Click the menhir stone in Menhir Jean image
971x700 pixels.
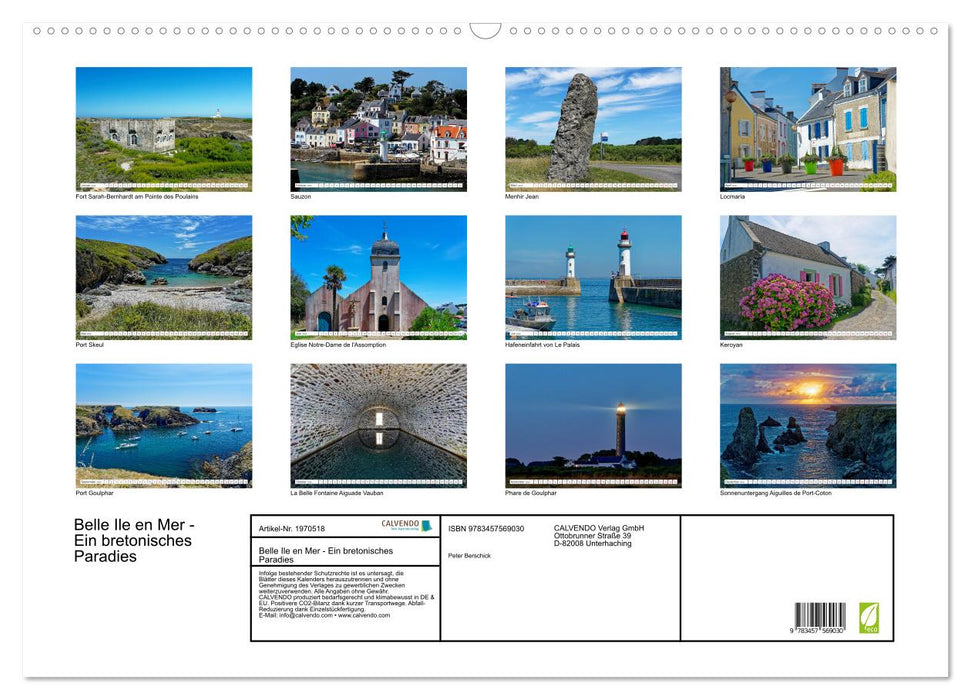pos(576,125)
